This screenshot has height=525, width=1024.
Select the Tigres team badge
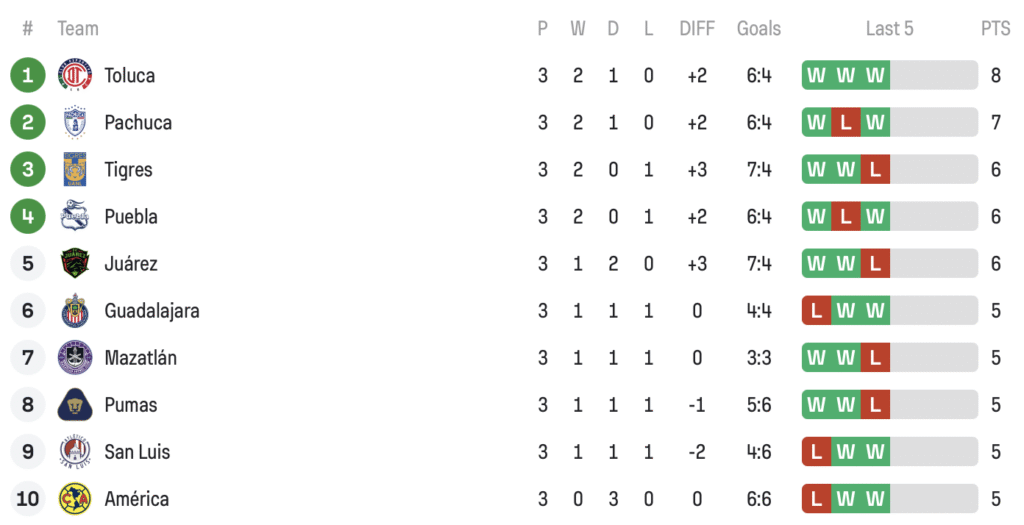pyautogui.click(x=75, y=169)
